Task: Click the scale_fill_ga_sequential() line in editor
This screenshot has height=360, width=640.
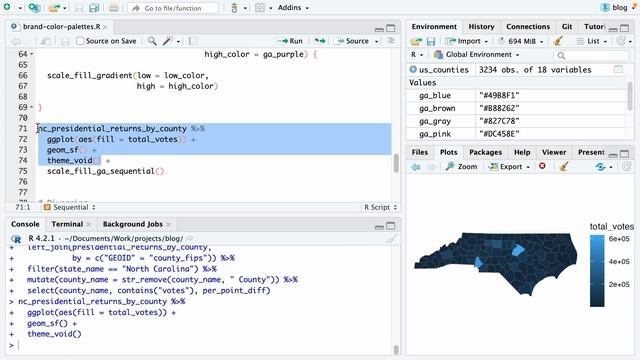Action: pos(105,171)
